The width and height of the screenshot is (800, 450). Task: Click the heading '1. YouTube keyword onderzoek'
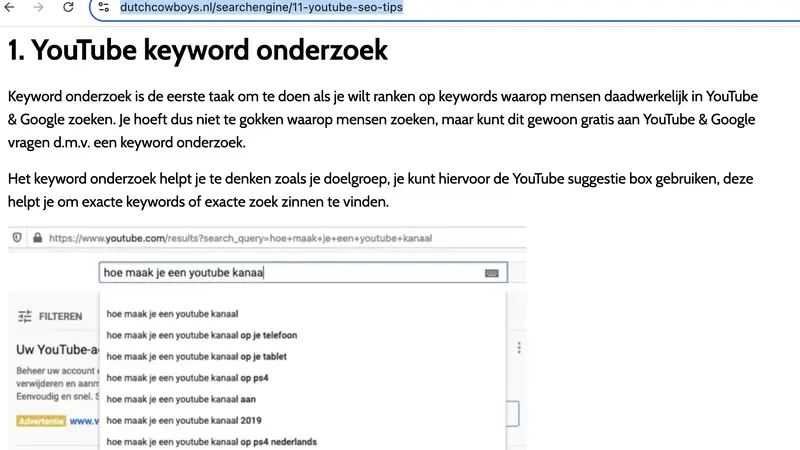pyautogui.click(x=197, y=50)
